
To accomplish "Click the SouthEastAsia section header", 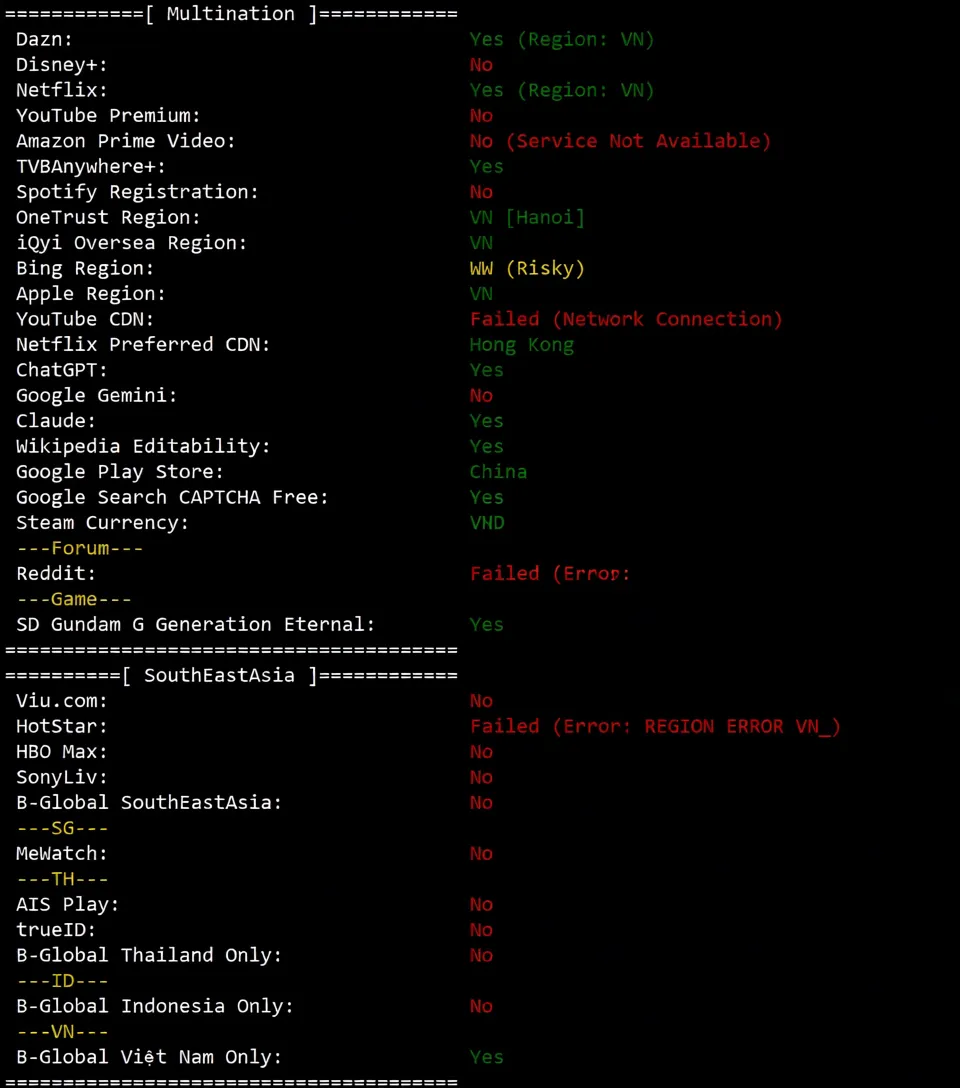I will pos(231,675).
